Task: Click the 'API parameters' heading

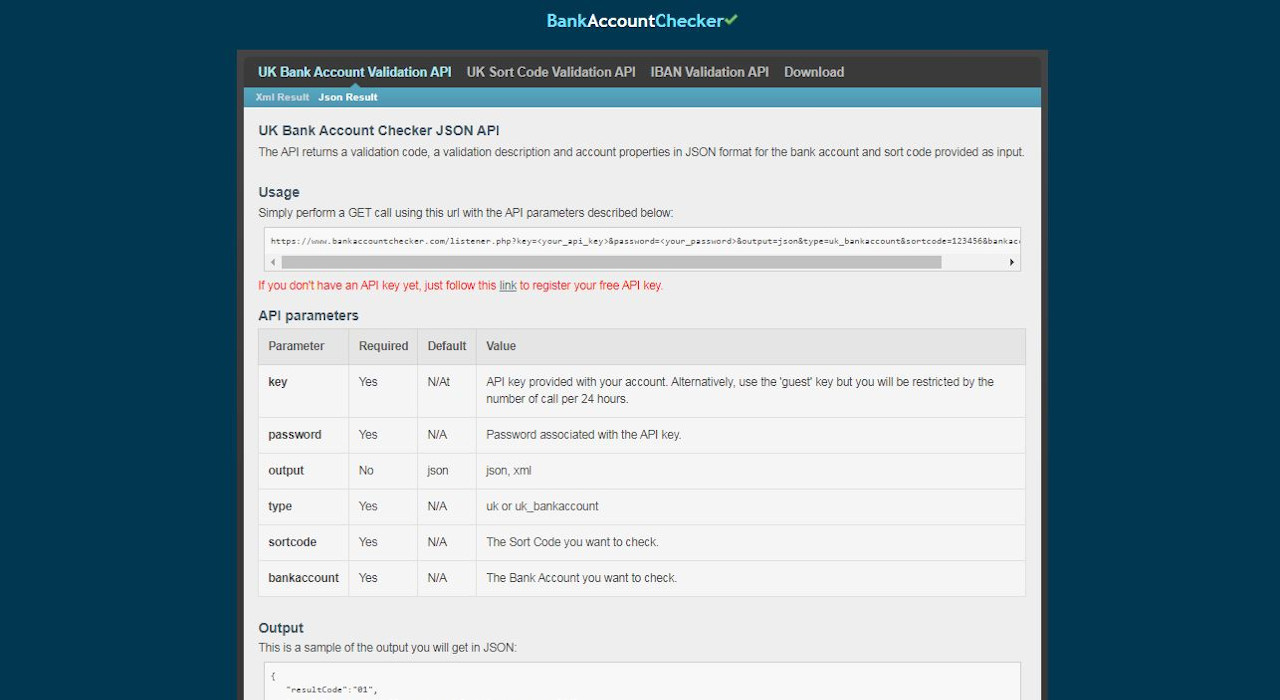Action: coord(308,316)
